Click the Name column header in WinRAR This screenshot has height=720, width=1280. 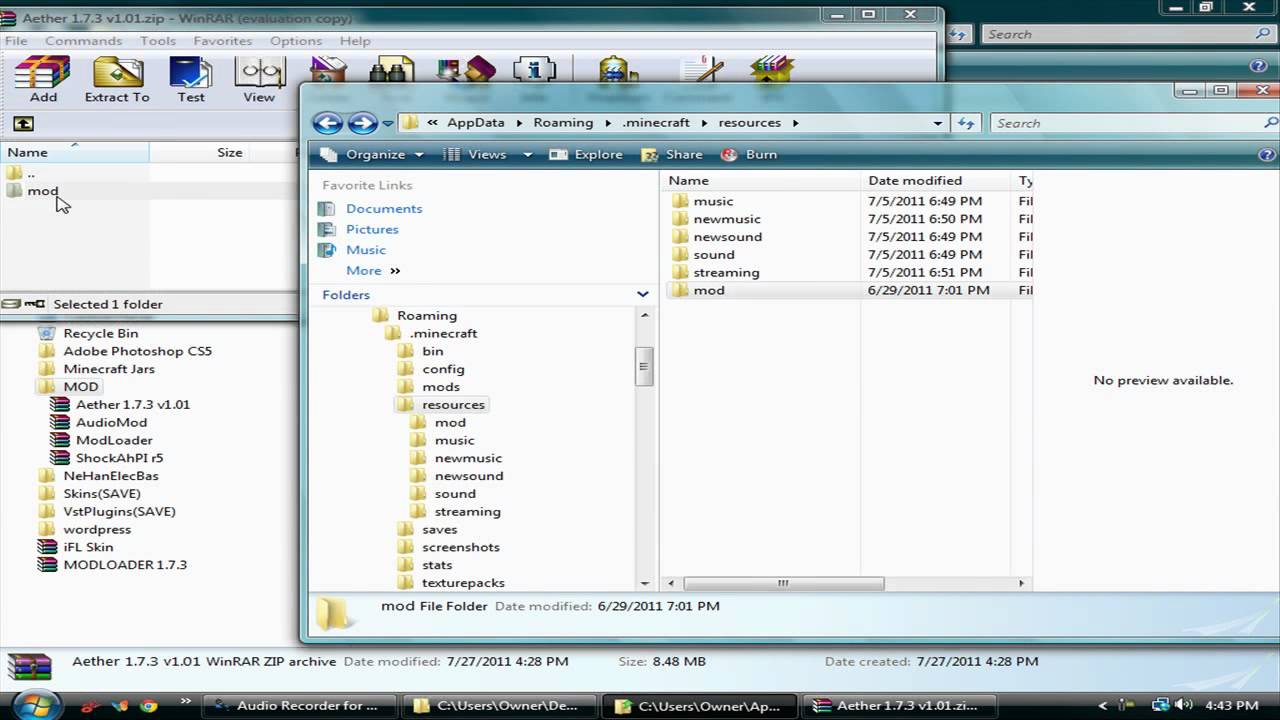(x=74, y=153)
